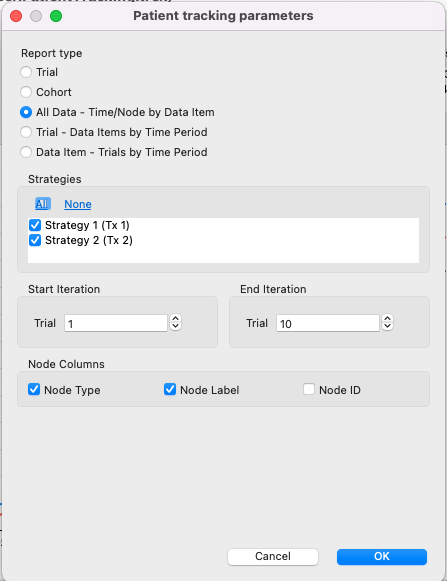This screenshot has height=581, width=447.
Task: Uncheck Strategy 2 (Tx 2)
Action: click(35, 240)
